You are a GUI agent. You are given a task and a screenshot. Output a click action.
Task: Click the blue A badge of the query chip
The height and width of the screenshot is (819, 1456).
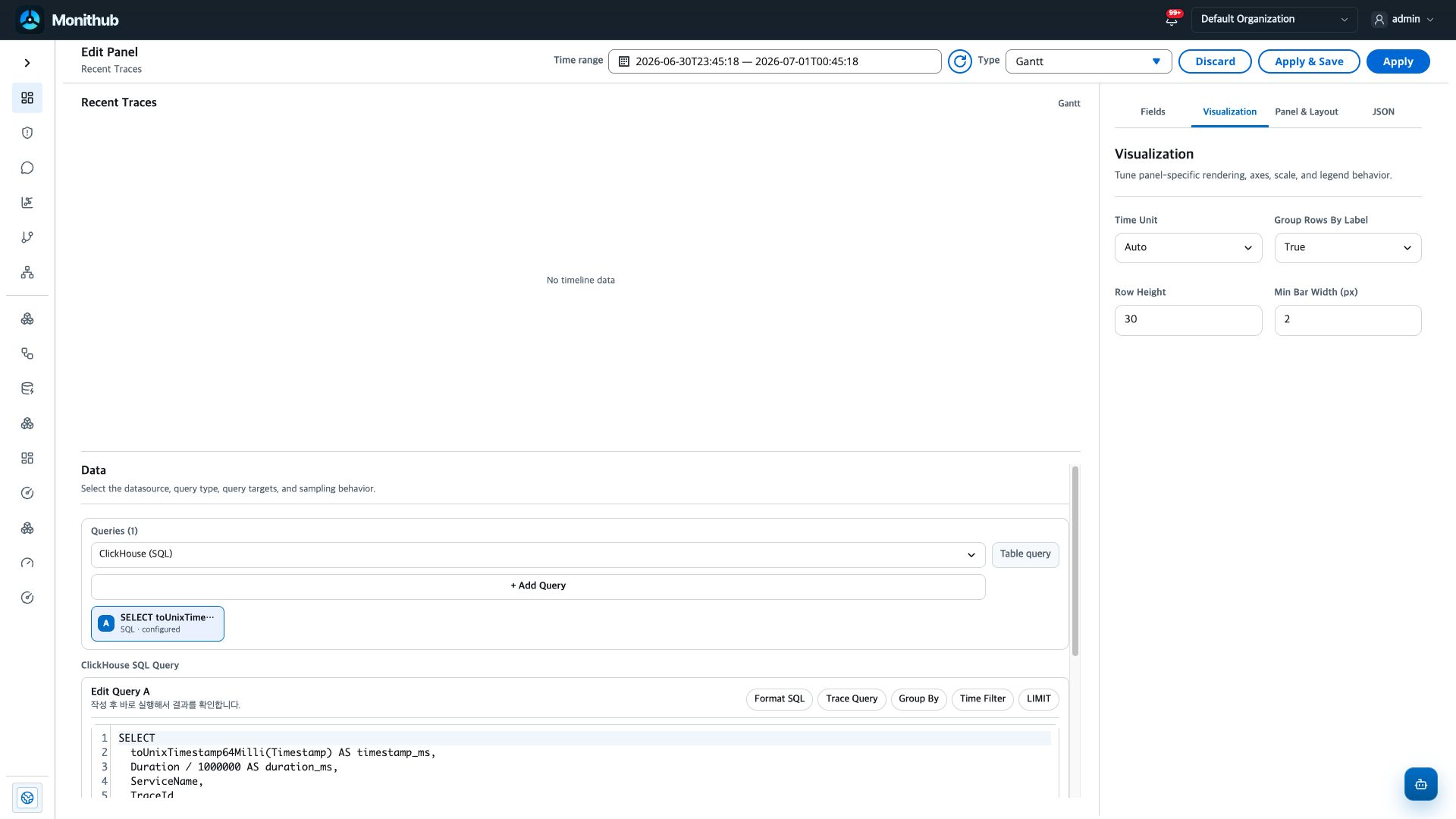coord(106,623)
